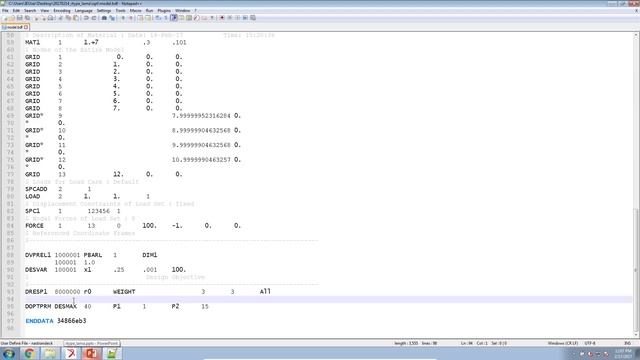
Task: Click the scrollbar down arrow
Action: pos(636,334)
